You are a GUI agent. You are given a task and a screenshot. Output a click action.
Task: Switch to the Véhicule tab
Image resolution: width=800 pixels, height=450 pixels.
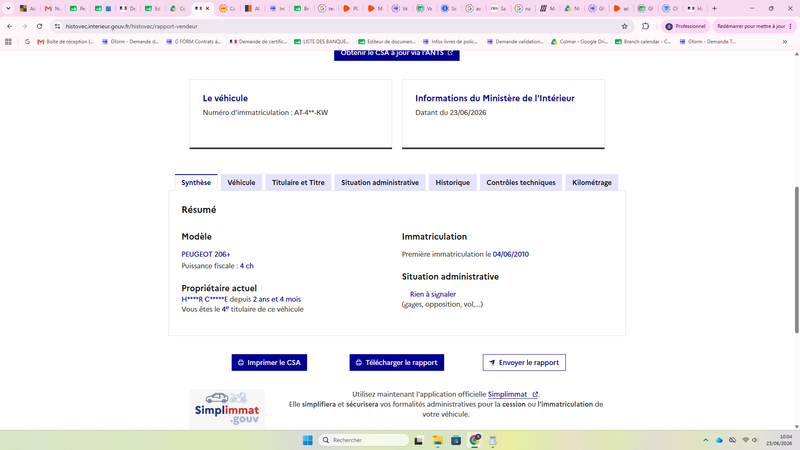[241, 183]
